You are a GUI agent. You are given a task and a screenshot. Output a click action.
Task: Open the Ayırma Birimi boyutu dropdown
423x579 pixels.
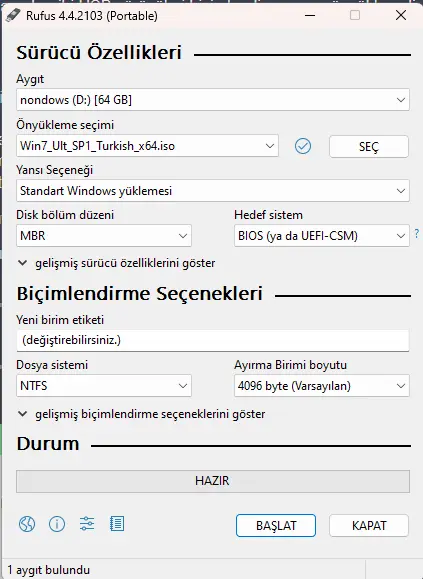[x=321, y=386]
